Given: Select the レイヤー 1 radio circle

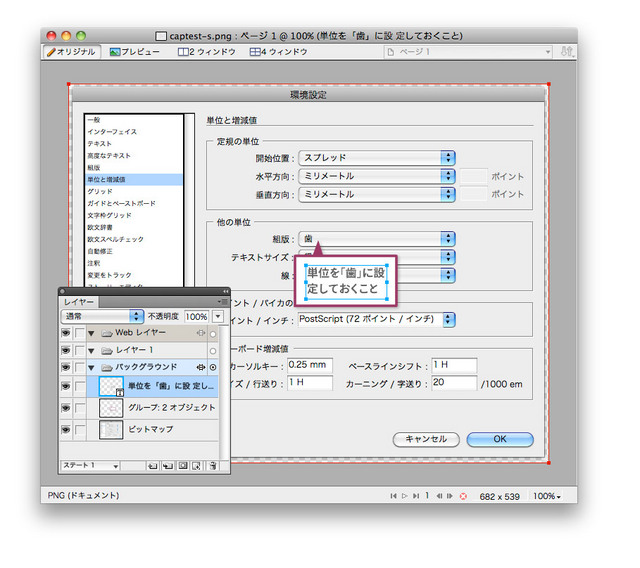Looking at the screenshot, I should (x=213, y=351).
